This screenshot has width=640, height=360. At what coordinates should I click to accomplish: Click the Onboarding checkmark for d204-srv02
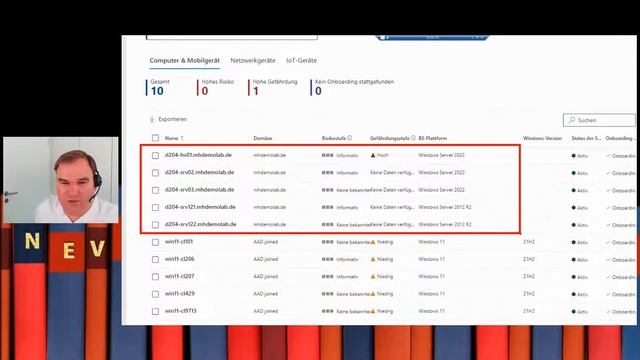(608, 173)
